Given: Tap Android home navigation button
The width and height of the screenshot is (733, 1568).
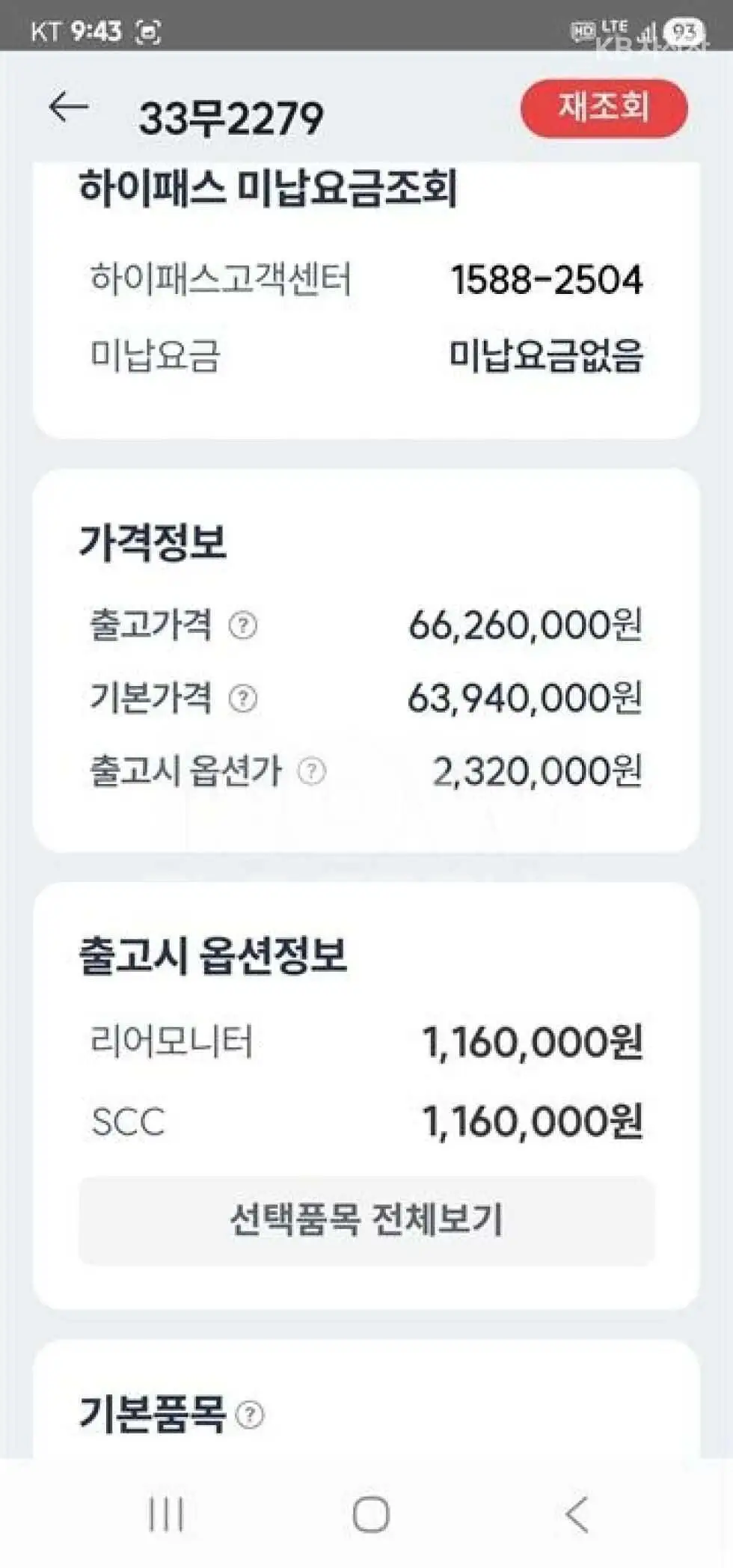Looking at the screenshot, I should point(371,1514).
